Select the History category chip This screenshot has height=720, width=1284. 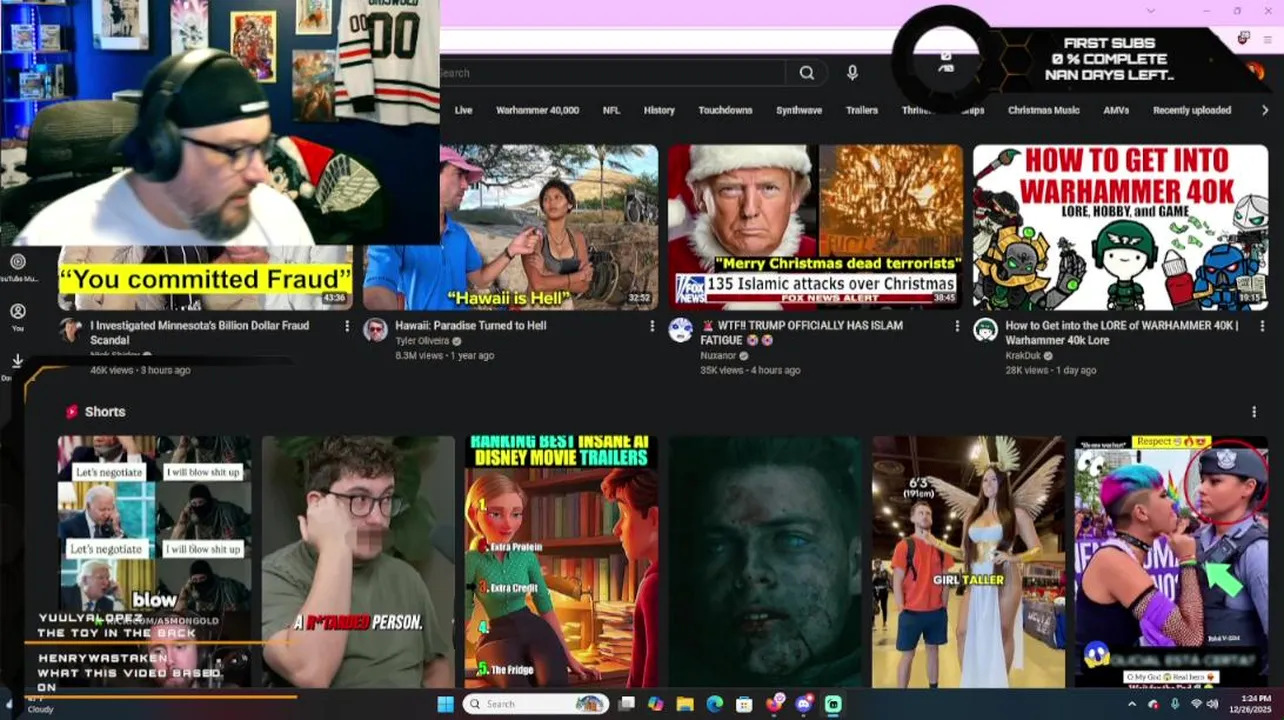tap(659, 111)
